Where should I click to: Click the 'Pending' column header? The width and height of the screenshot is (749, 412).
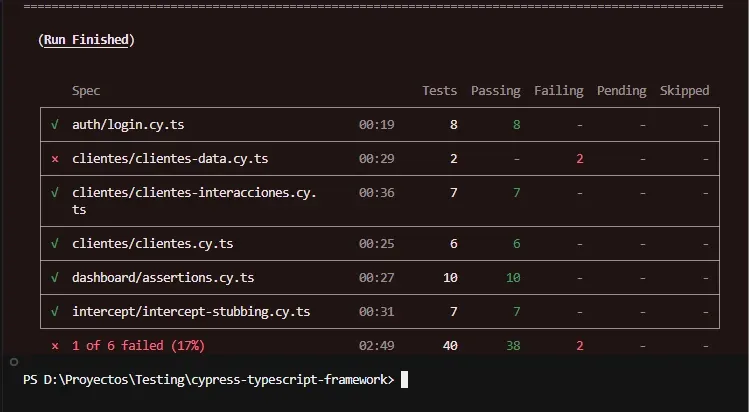coord(621,91)
